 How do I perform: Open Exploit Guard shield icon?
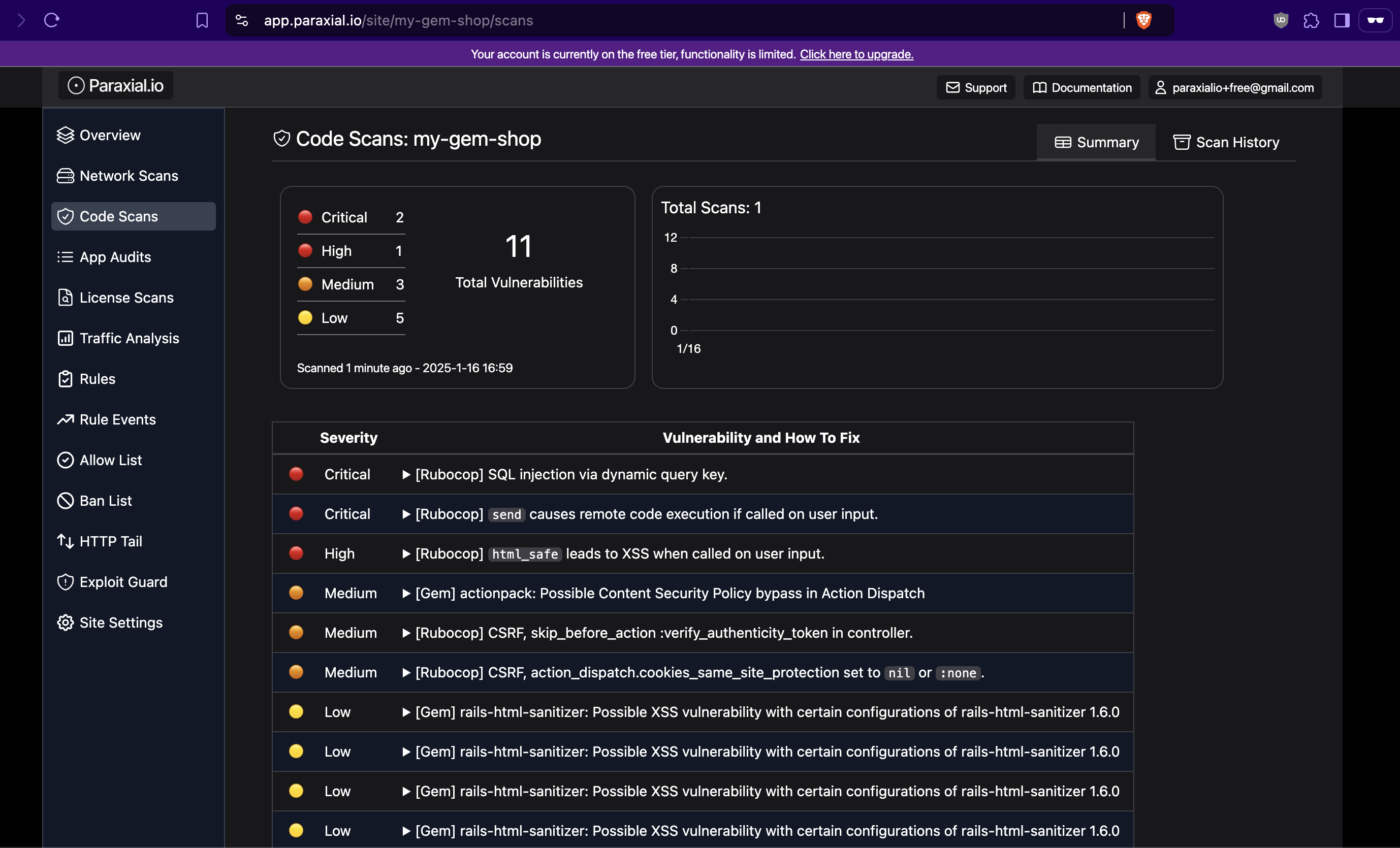pyautogui.click(x=66, y=582)
